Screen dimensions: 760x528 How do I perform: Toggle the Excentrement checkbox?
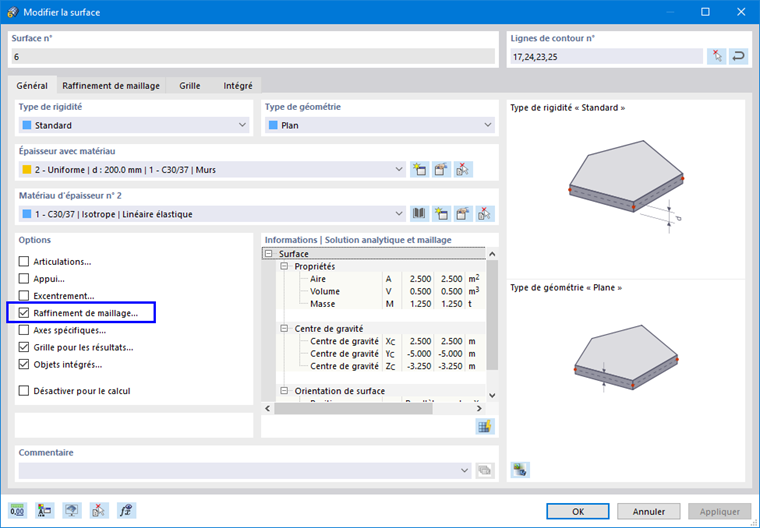coord(24,296)
